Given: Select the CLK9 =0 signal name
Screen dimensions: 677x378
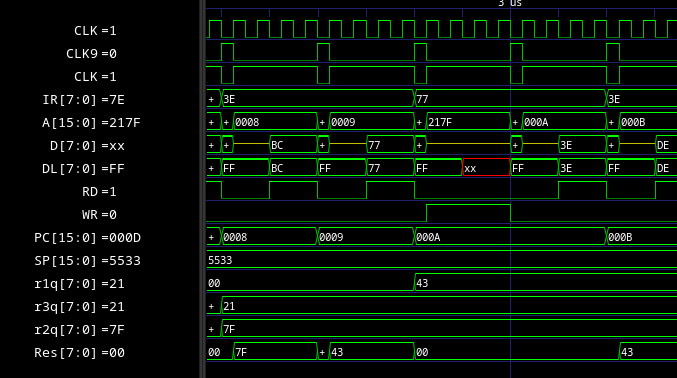Looking at the screenshot, I should [x=91, y=54].
